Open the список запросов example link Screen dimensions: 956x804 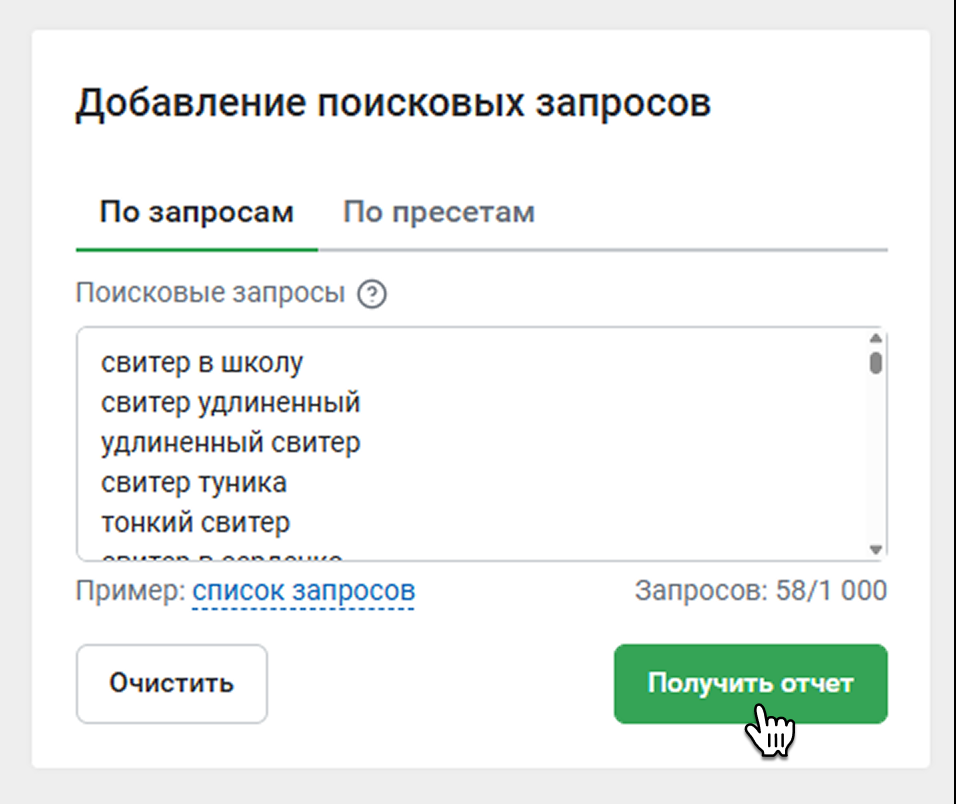point(304,591)
